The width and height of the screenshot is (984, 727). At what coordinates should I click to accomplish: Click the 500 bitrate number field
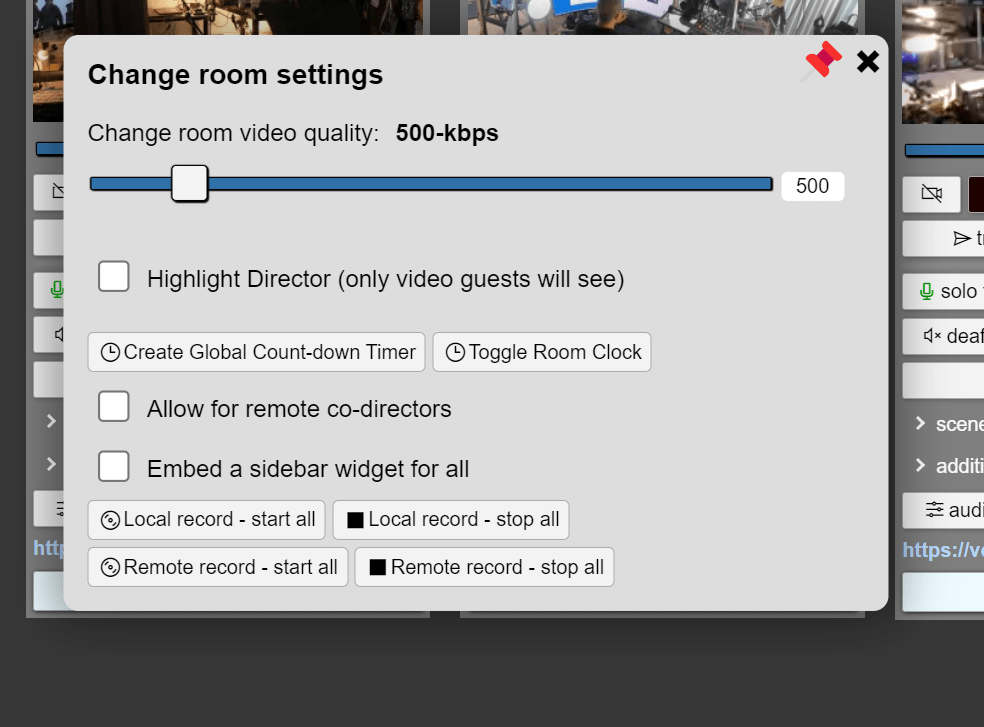tap(813, 186)
